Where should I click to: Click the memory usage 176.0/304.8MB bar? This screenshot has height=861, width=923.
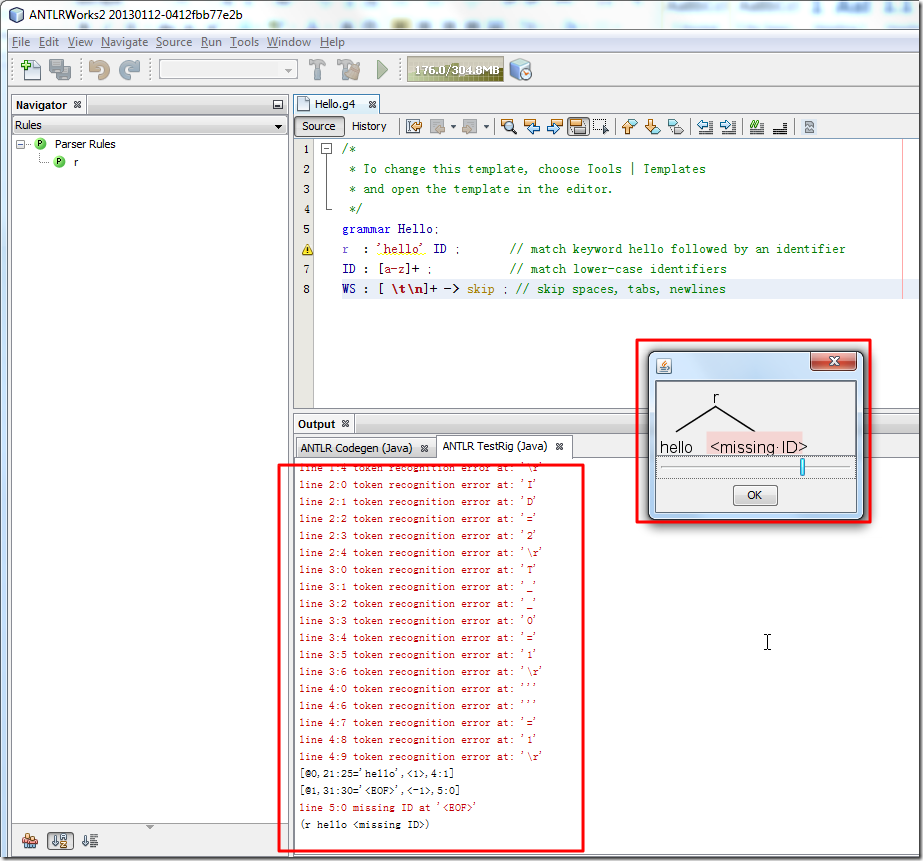coord(456,70)
